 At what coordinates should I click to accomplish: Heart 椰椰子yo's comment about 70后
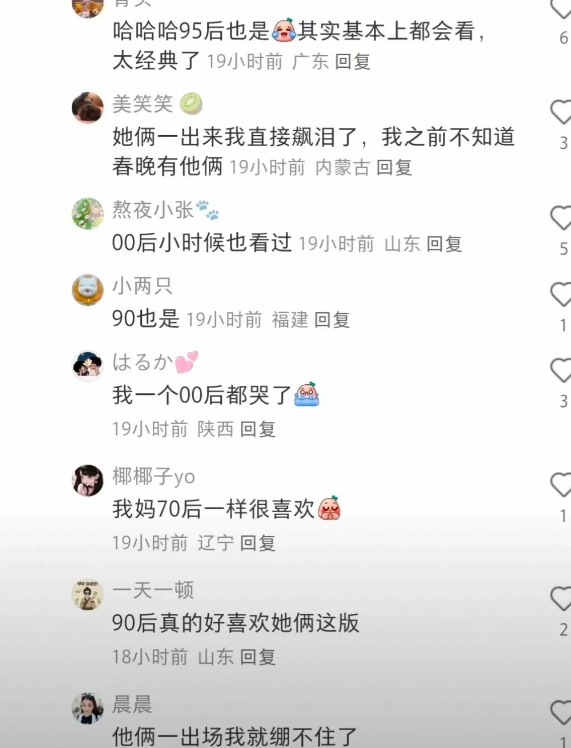click(561, 484)
